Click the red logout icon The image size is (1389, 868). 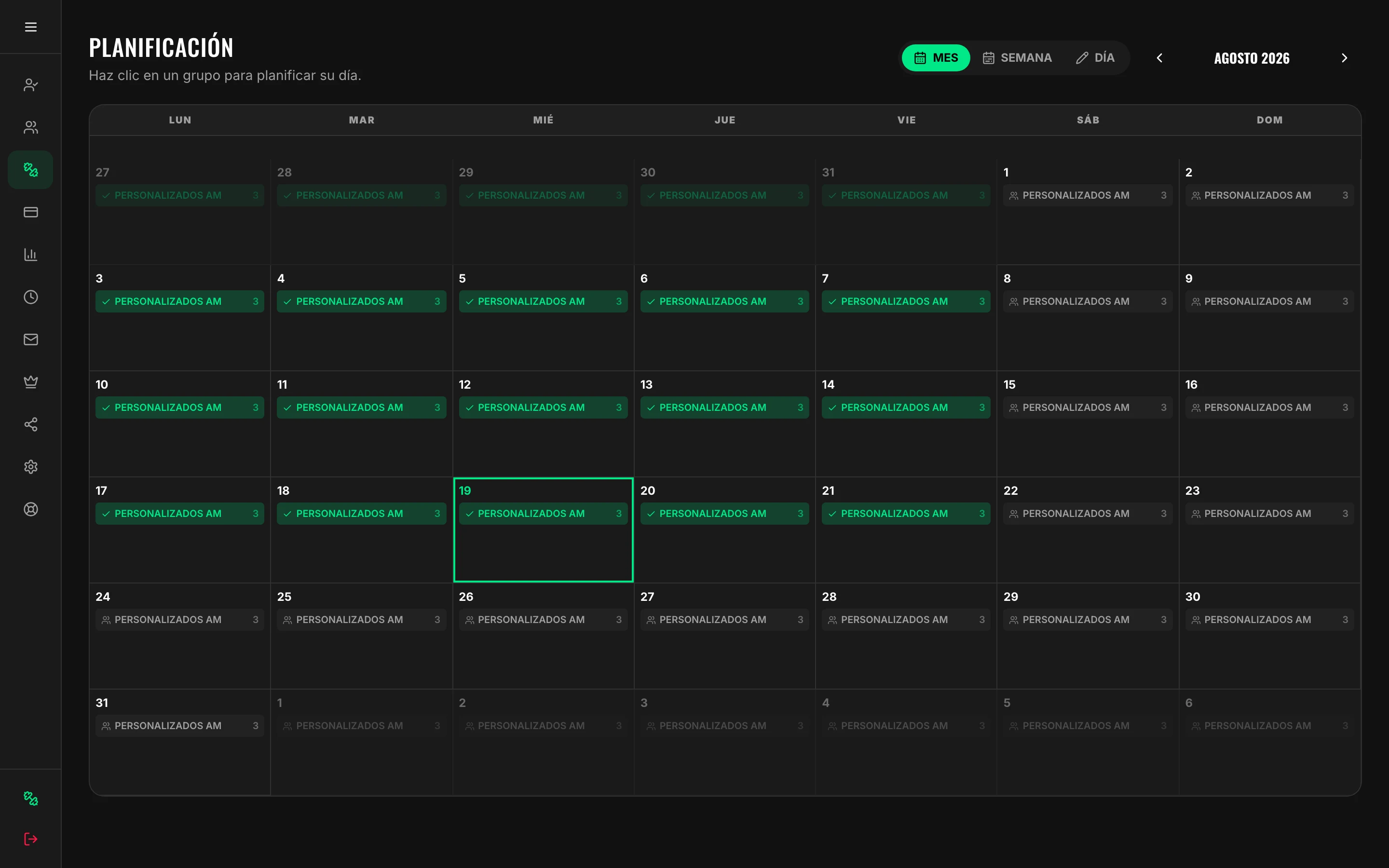(31, 839)
